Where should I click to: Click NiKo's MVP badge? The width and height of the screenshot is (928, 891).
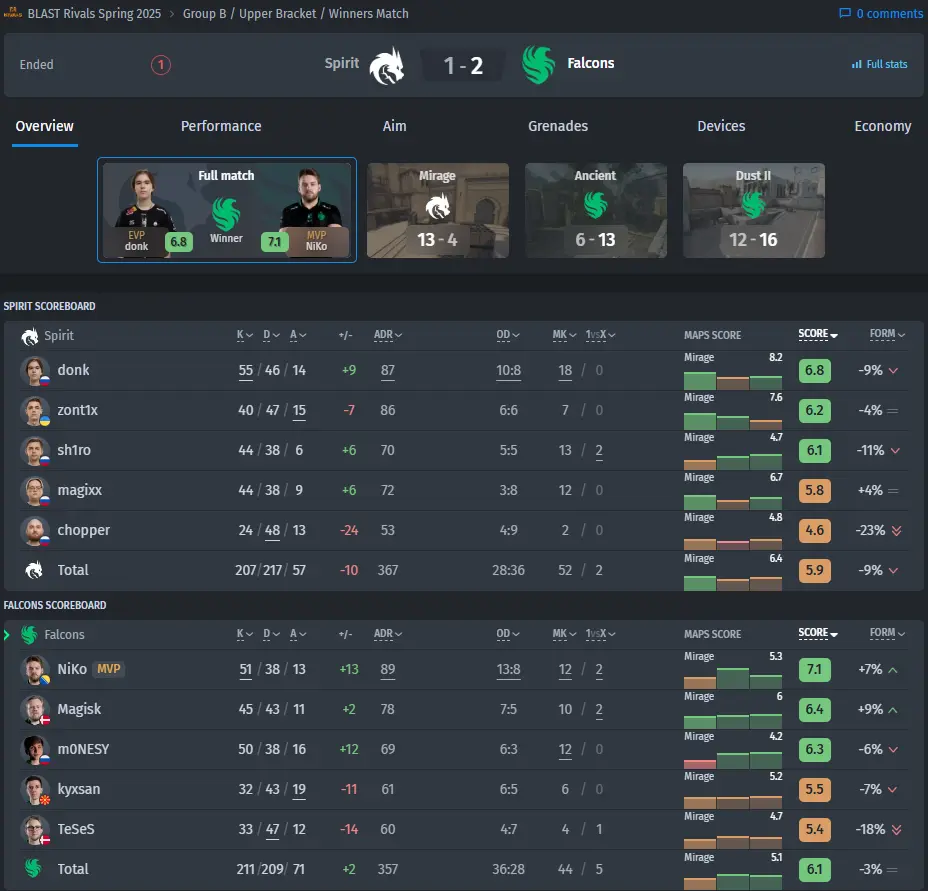(109, 669)
